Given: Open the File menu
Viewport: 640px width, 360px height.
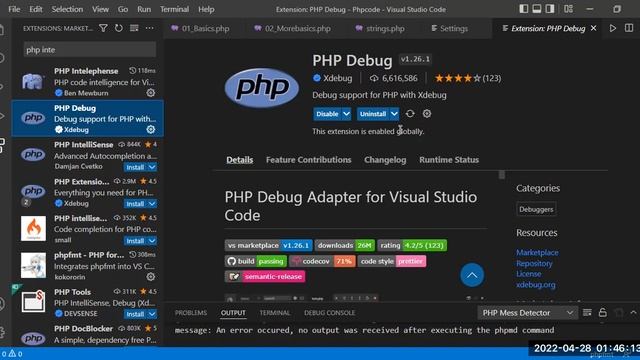Looking at the screenshot, I should pyautogui.click(x=14, y=9).
